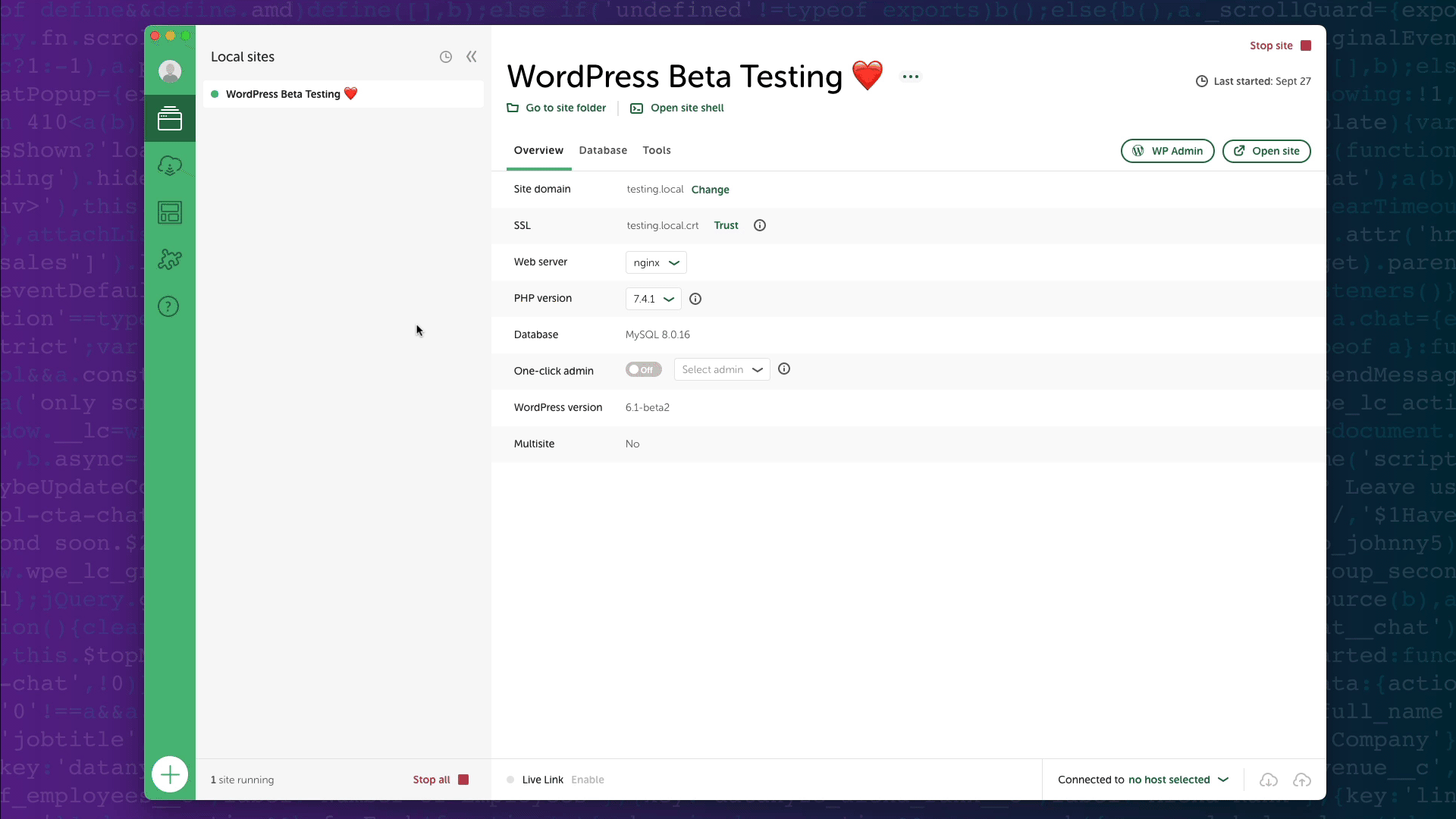
Task: Click the Local Sites stack icon
Action: [170, 118]
